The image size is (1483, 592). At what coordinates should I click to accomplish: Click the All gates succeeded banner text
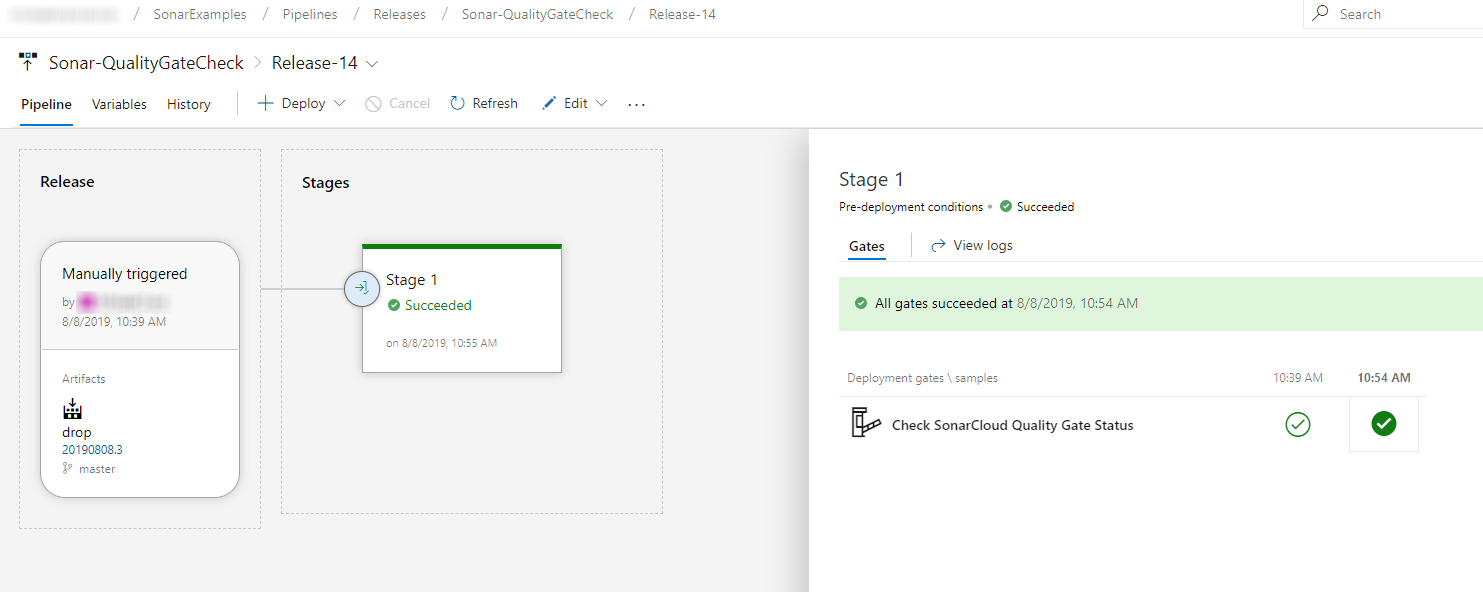(1006, 304)
